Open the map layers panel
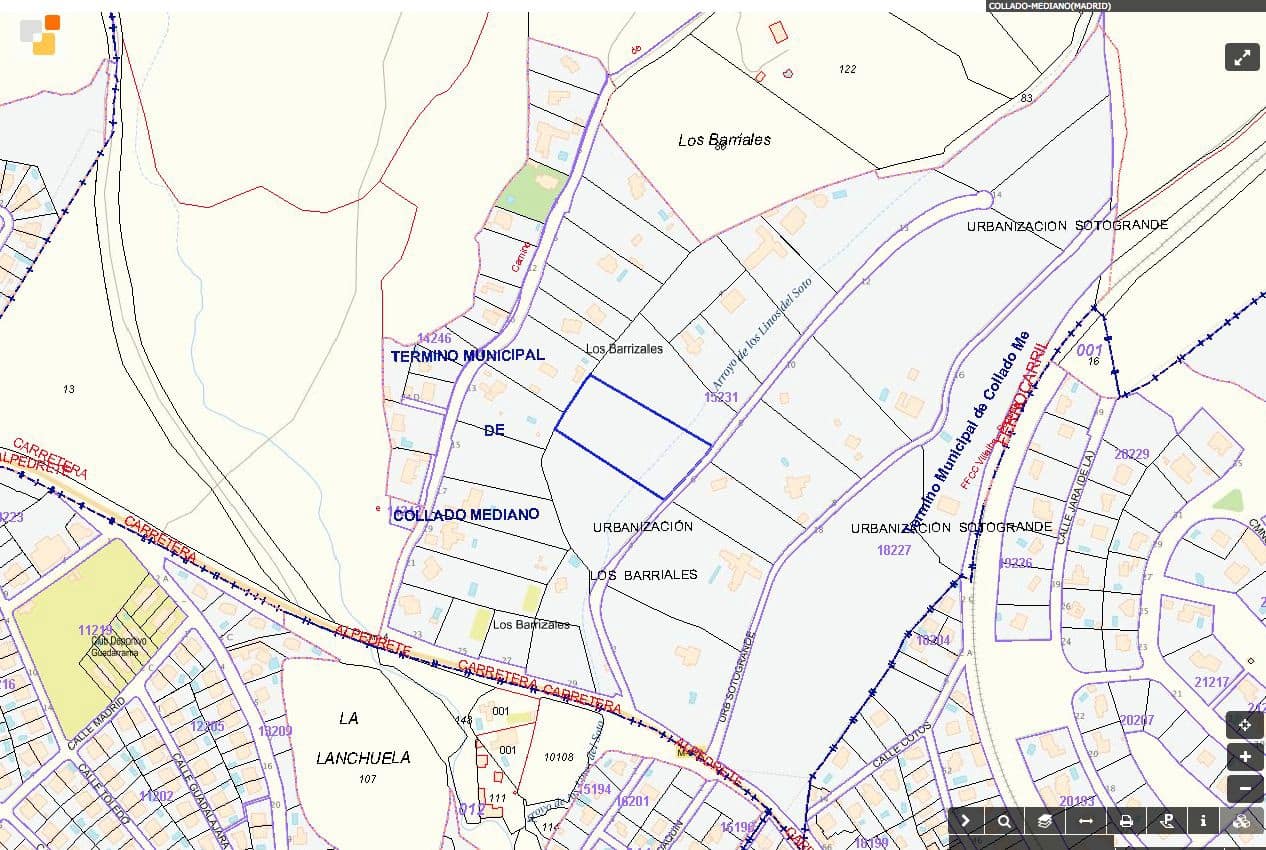Screen dimensions: 1266x850 click(1044, 821)
